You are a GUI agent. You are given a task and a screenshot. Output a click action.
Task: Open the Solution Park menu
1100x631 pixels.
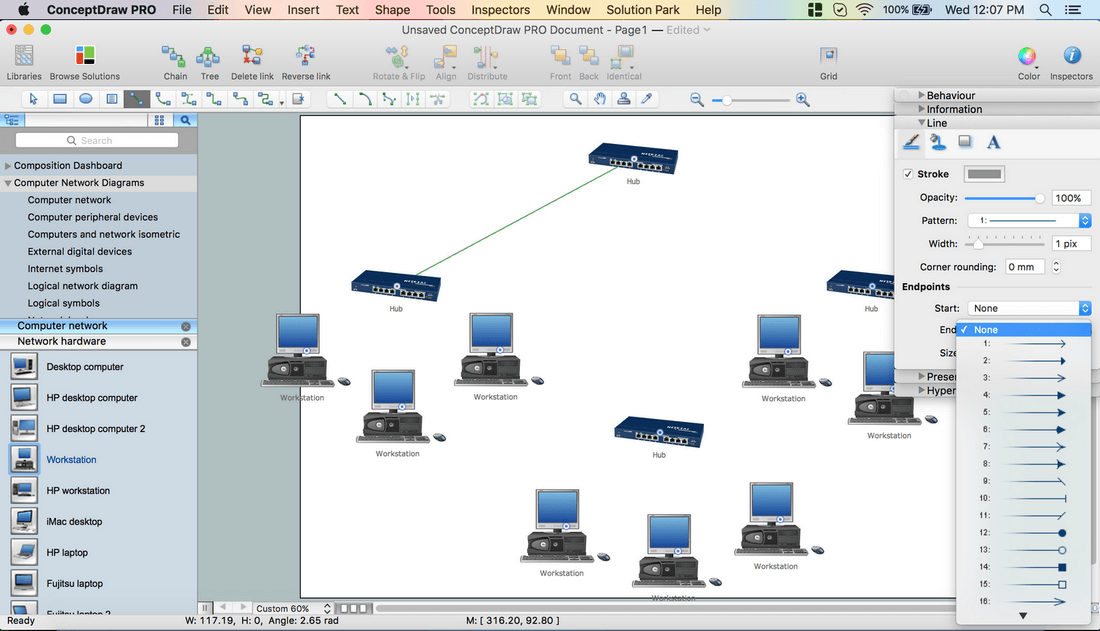click(x=643, y=10)
